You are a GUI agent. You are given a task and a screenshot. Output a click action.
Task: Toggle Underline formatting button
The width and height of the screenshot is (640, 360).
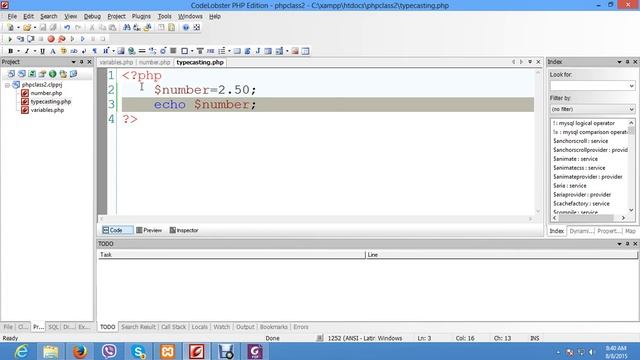coord(42,51)
